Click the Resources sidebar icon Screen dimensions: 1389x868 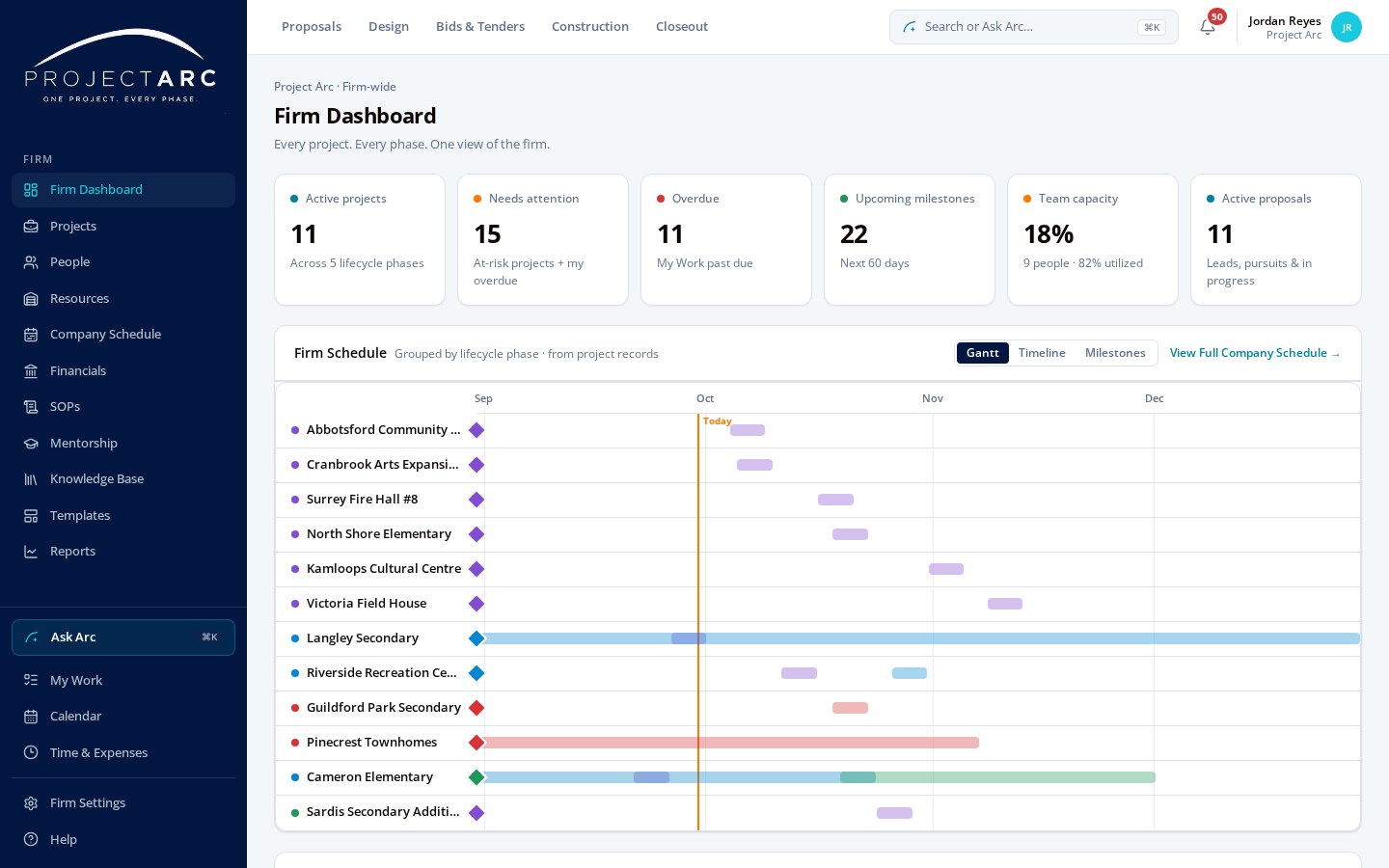[31, 298]
